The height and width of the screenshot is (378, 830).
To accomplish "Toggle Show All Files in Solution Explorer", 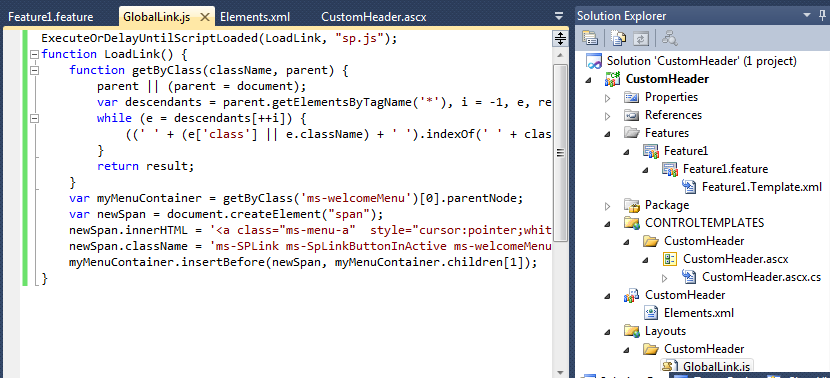I will coord(618,38).
